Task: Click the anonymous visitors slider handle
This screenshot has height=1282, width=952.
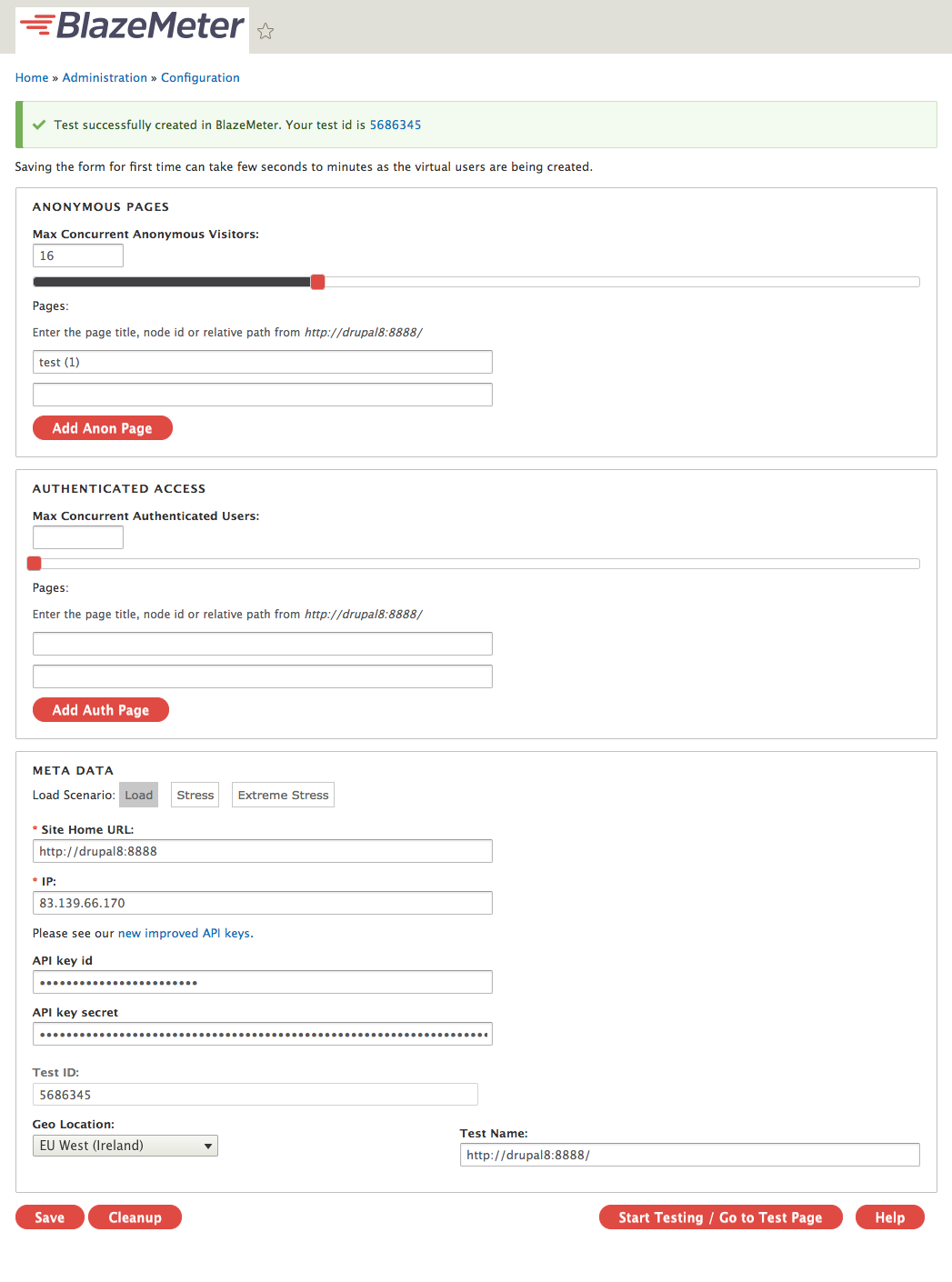Action: 317,282
